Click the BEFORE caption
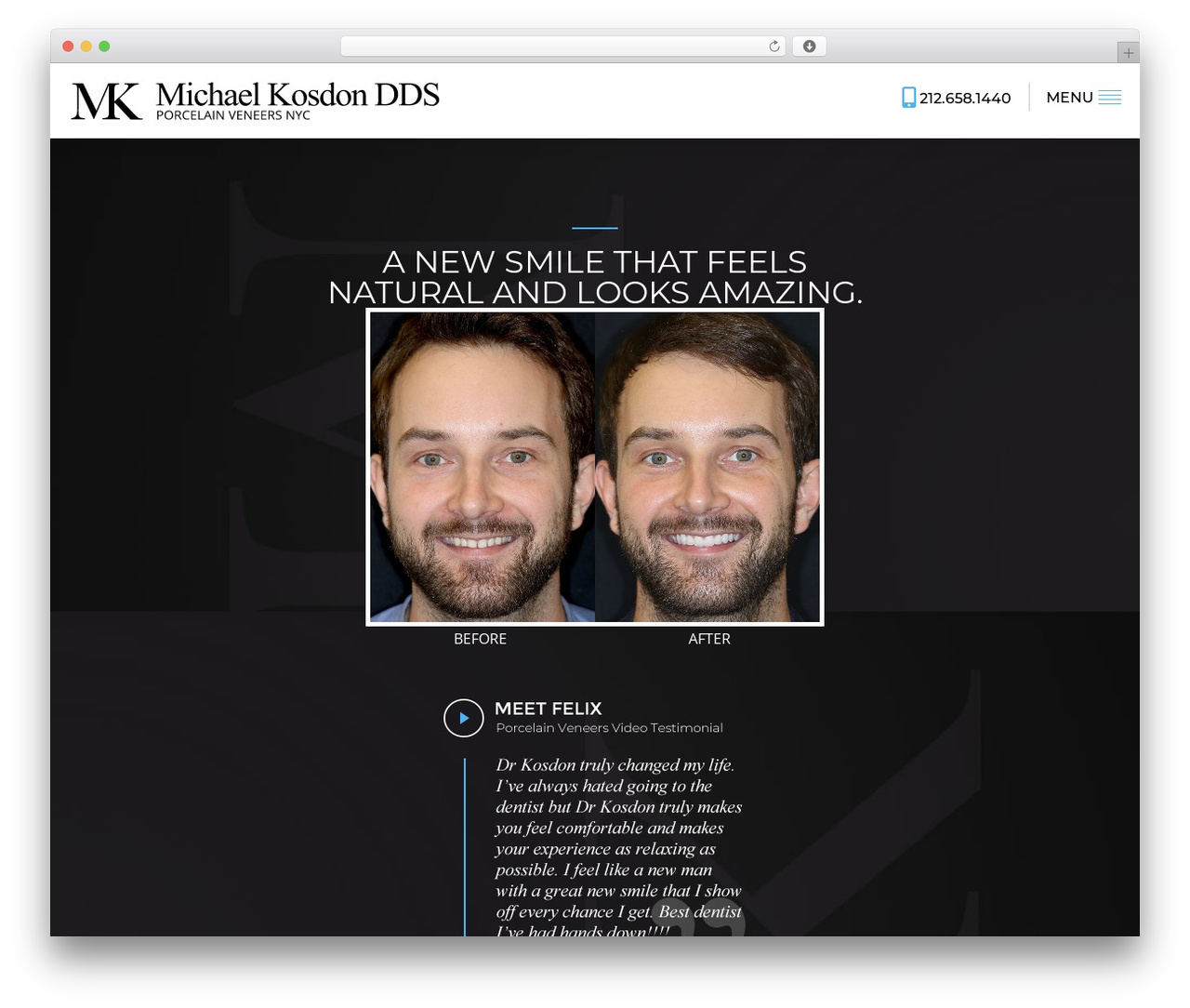Screen dimensions: 1190x1008 (x=480, y=639)
